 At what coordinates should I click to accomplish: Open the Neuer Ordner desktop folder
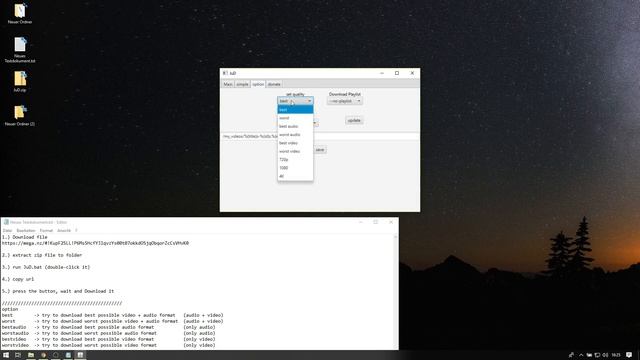click(x=20, y=13)
